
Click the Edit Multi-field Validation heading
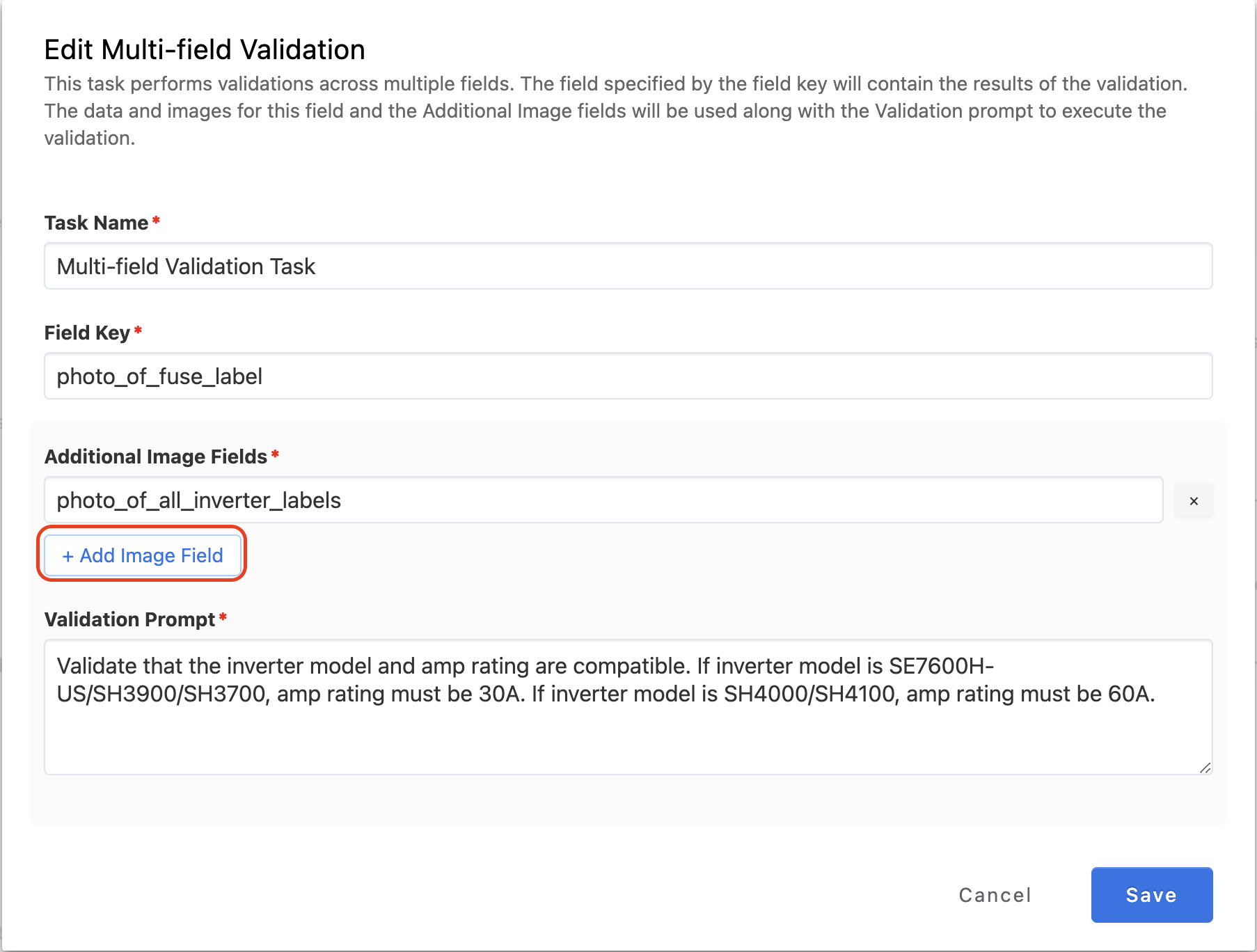(x=205, y=50)
